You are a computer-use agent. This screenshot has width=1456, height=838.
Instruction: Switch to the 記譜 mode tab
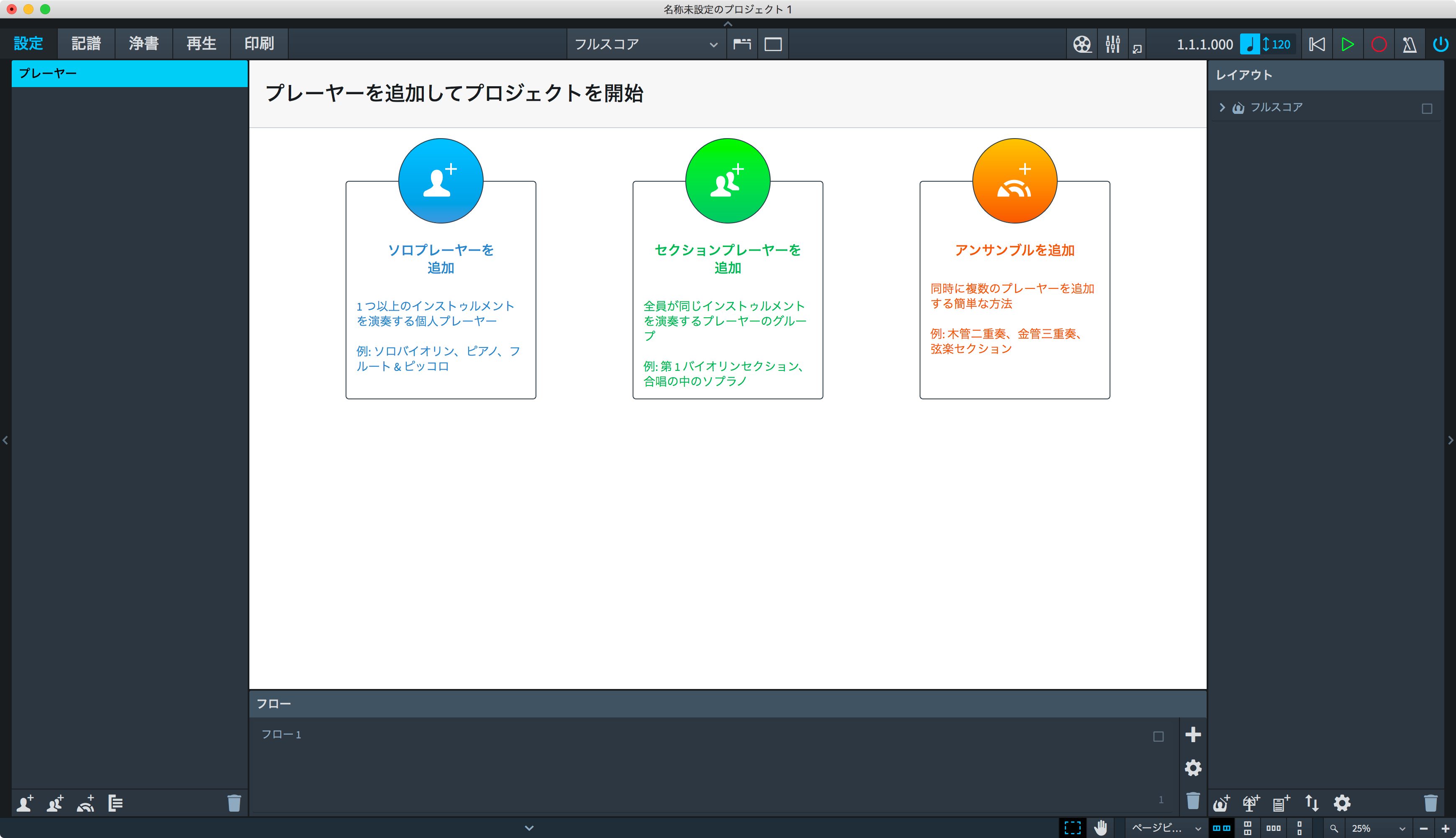[86, 44]
